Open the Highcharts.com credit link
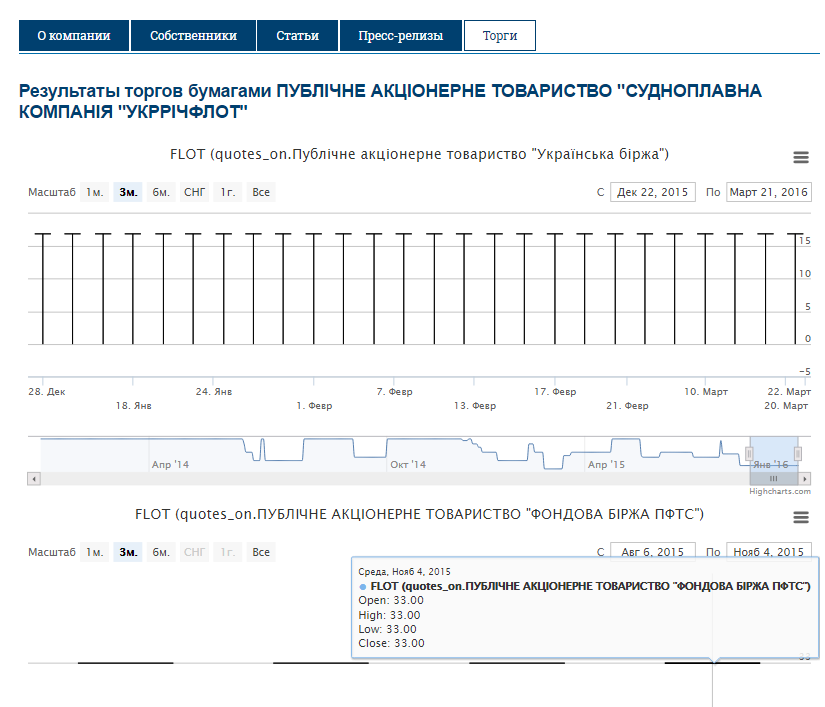The width and height of the screenshot is (825, 707). coord(780,491)
